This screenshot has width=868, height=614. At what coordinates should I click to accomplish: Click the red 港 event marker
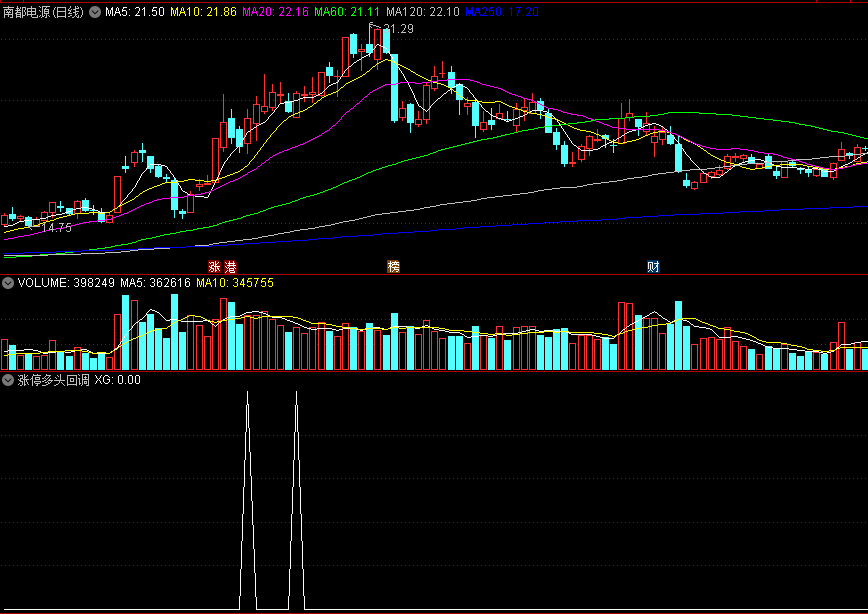(231, 267)
